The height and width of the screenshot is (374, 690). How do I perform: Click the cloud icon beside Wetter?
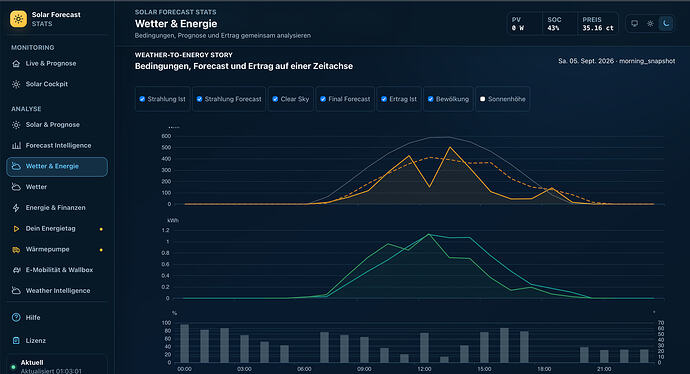(16, 187)
